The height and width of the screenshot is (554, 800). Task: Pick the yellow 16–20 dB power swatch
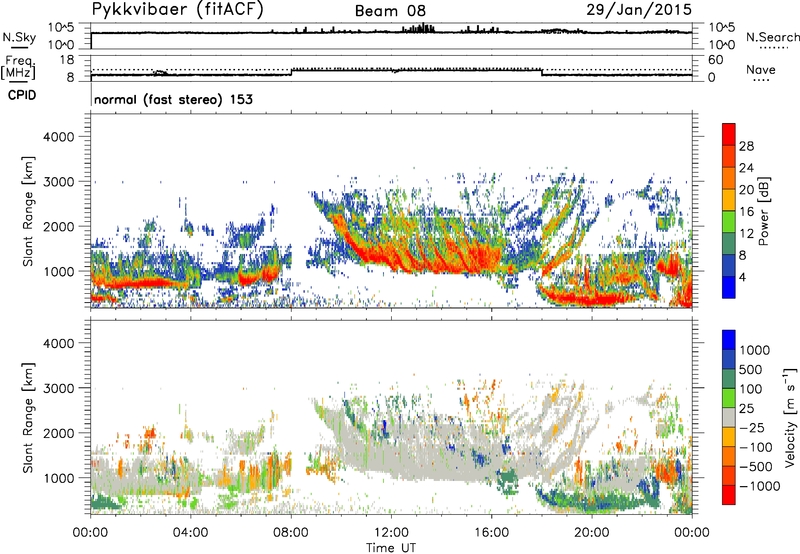pos(729,200)
